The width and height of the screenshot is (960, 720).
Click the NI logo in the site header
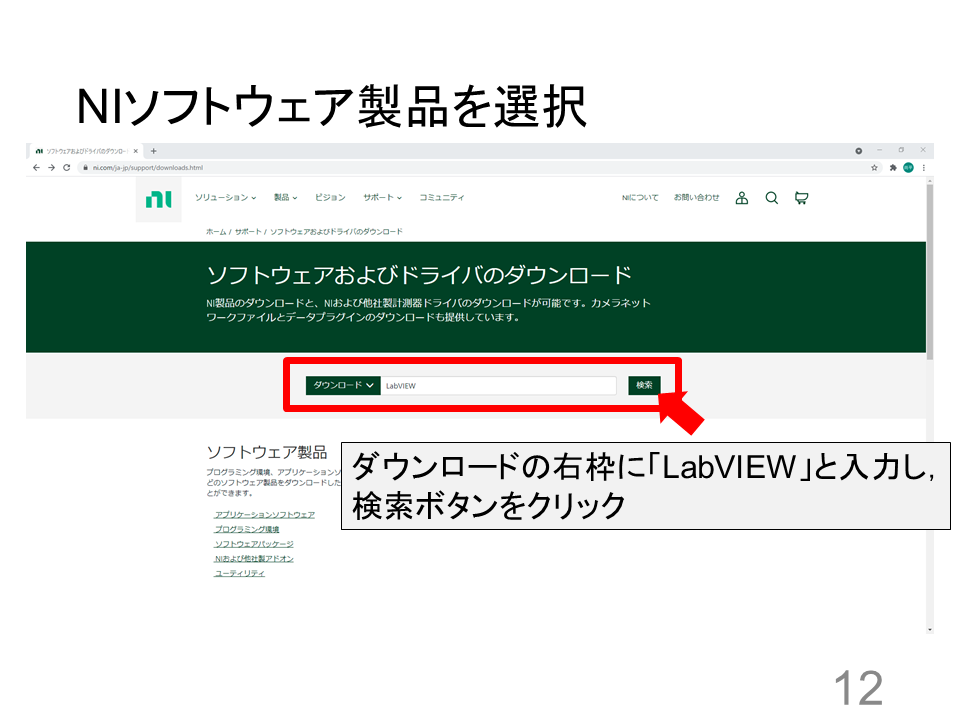click(x=159, y=199)
